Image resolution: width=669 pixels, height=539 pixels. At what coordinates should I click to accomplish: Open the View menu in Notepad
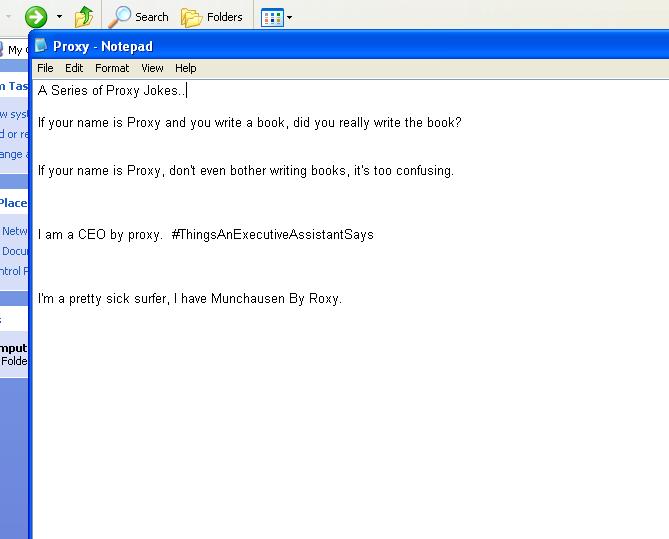(152, 68)
